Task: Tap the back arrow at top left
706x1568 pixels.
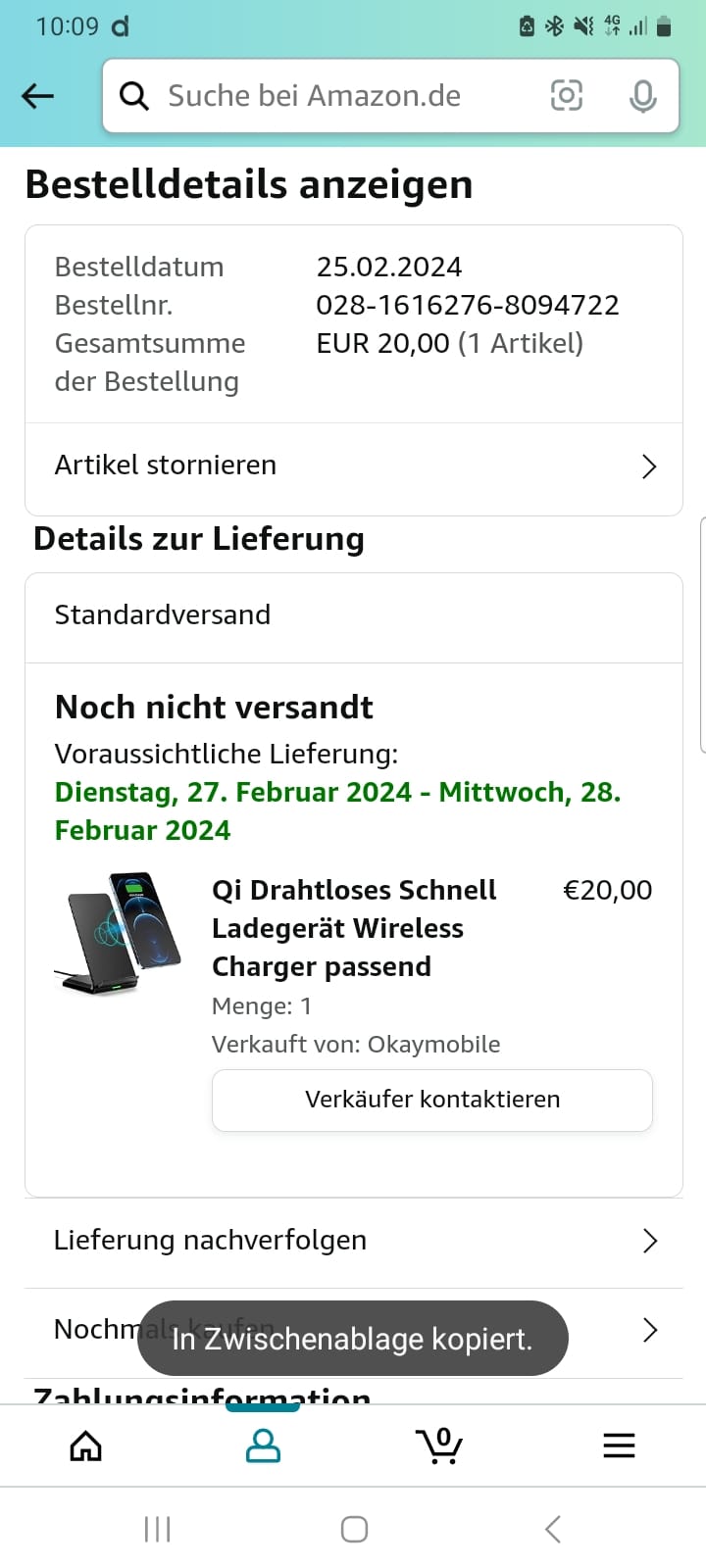Action: pos(37,96)
